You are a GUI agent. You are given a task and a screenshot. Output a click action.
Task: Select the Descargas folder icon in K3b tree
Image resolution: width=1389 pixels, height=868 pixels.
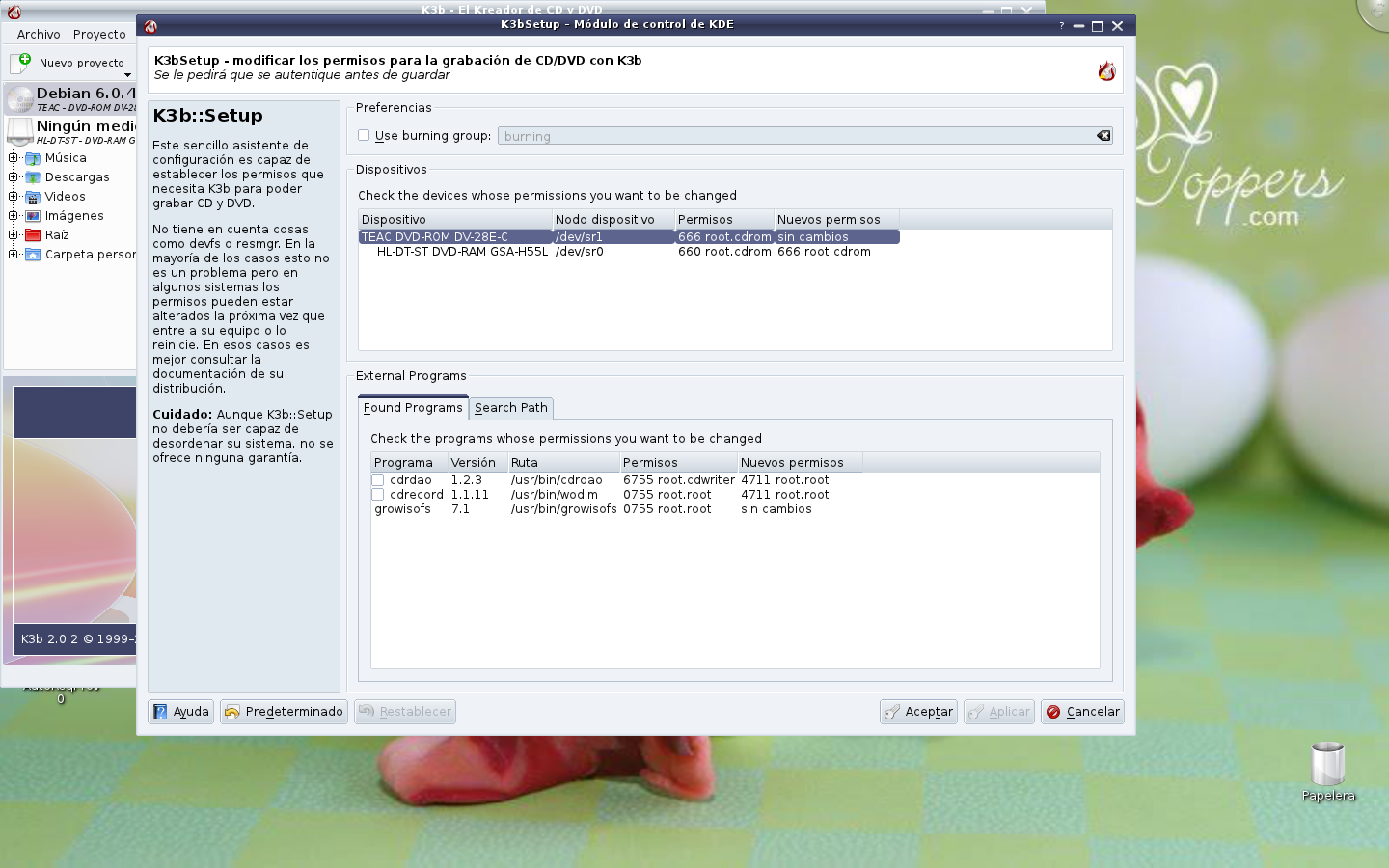pyautogui.click(x=33, y=177)
